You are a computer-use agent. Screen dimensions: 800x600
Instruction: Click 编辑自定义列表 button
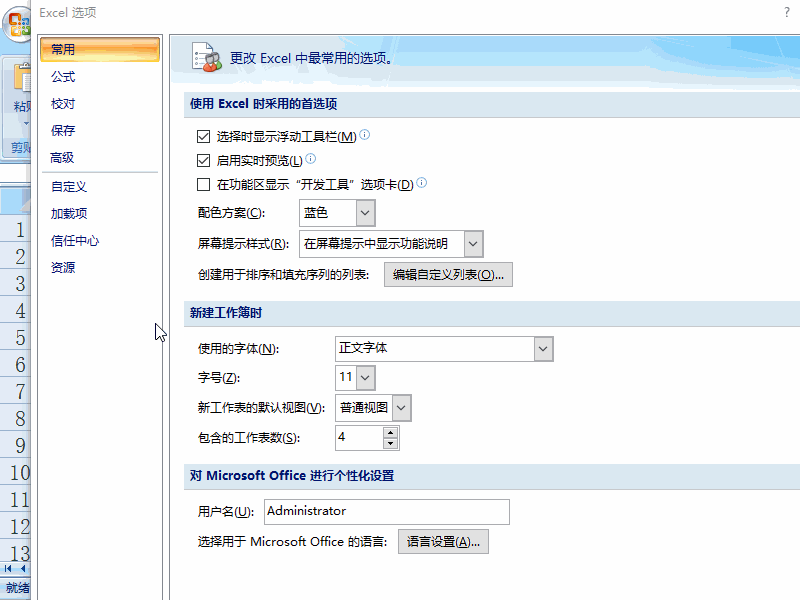point(448,275)
